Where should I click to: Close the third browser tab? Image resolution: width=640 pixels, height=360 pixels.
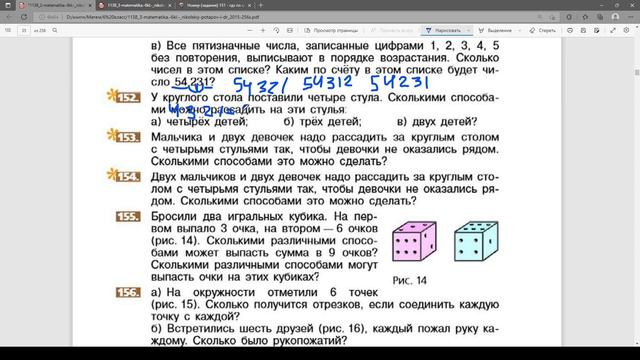(x=249, y=5)
